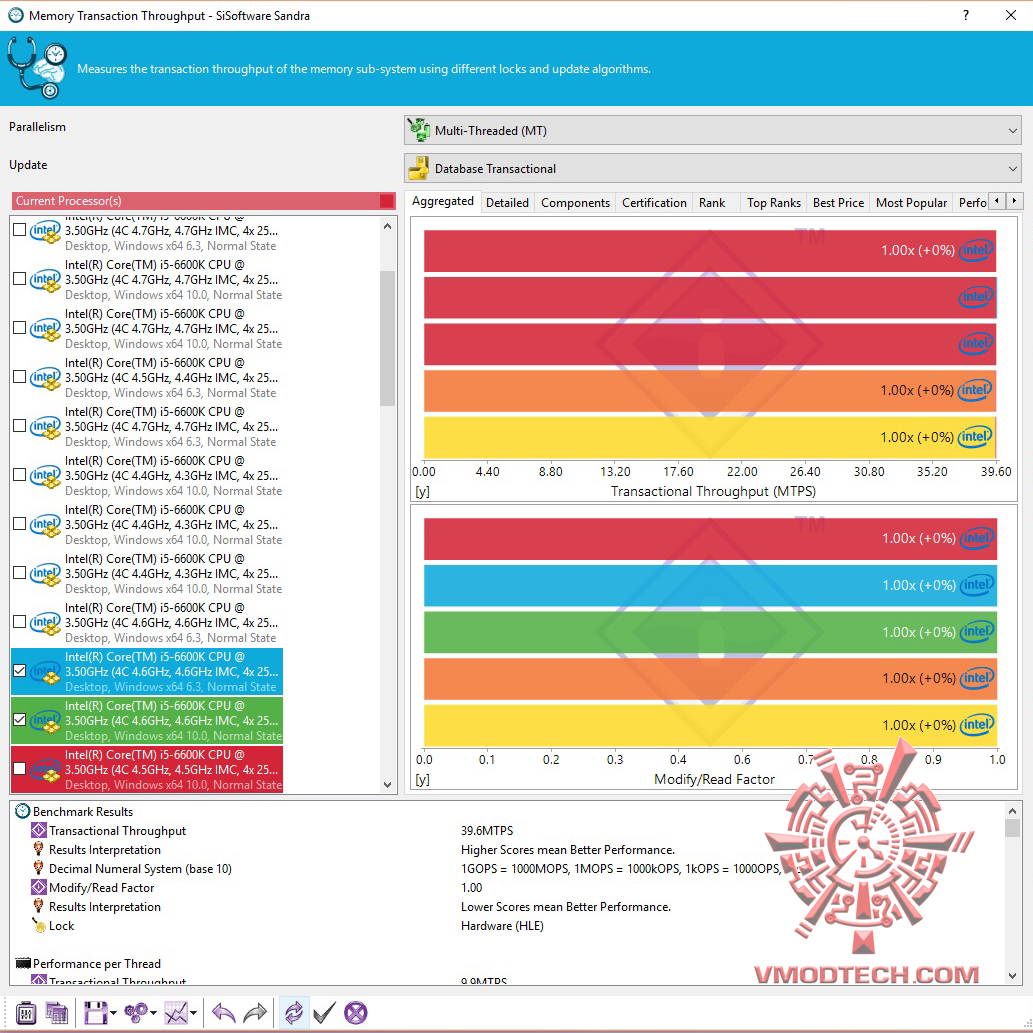Open the Rank tab
Image resolution: width=1033 pixels, height=1033 pixels.
point(712,203)
